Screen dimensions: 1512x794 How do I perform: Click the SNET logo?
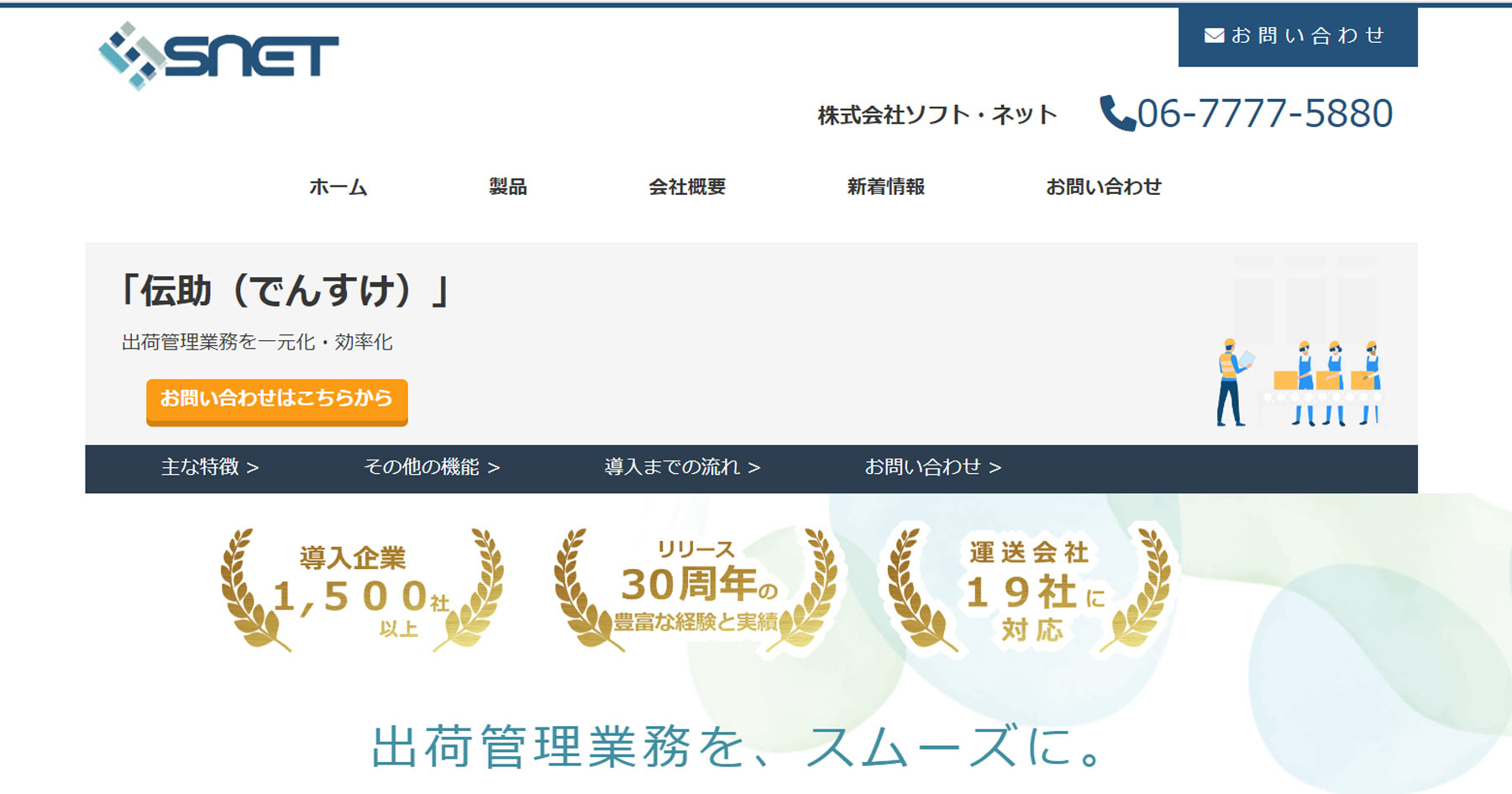coord(218,55)
